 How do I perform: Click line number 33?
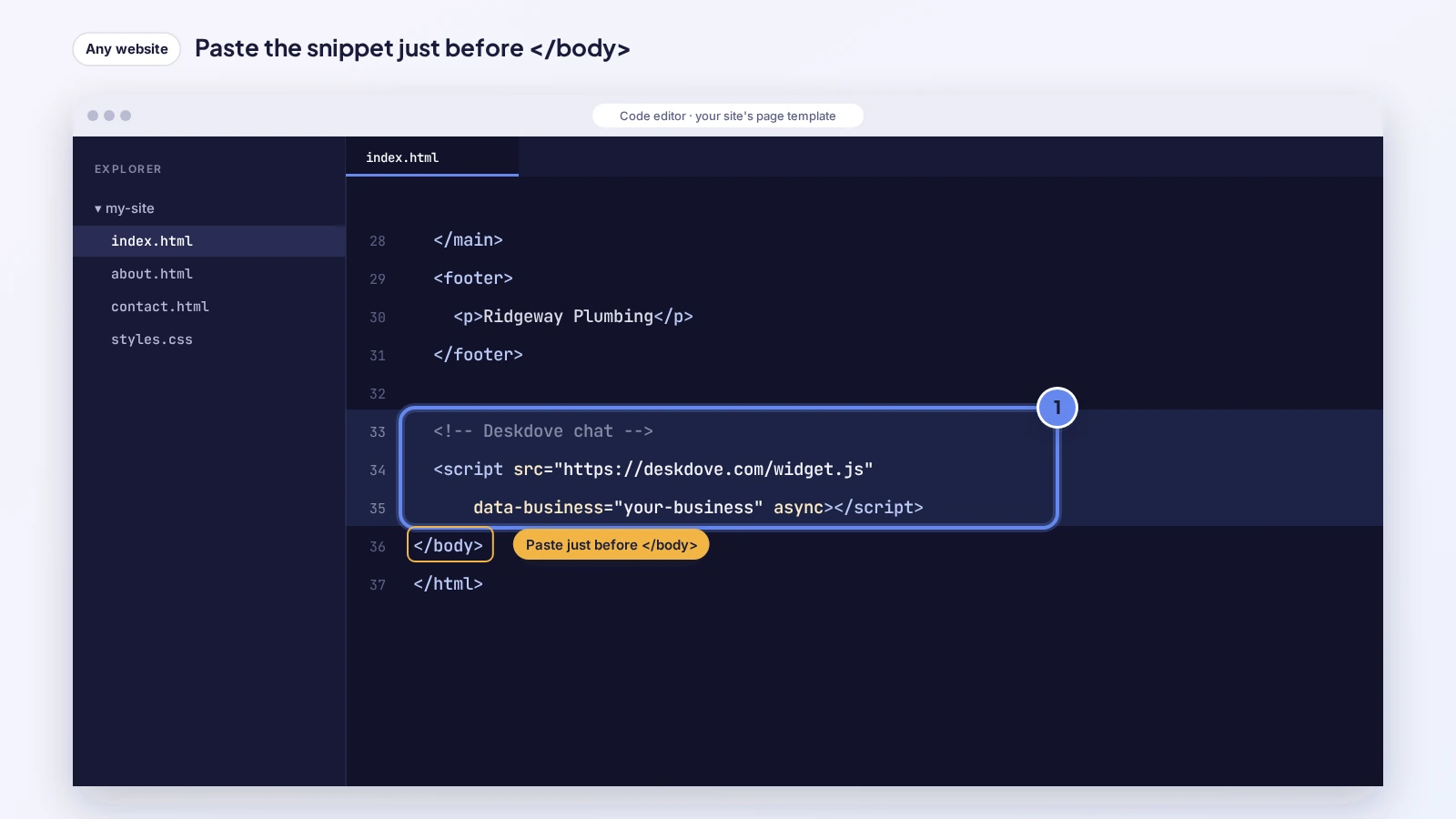coord(378,432)
